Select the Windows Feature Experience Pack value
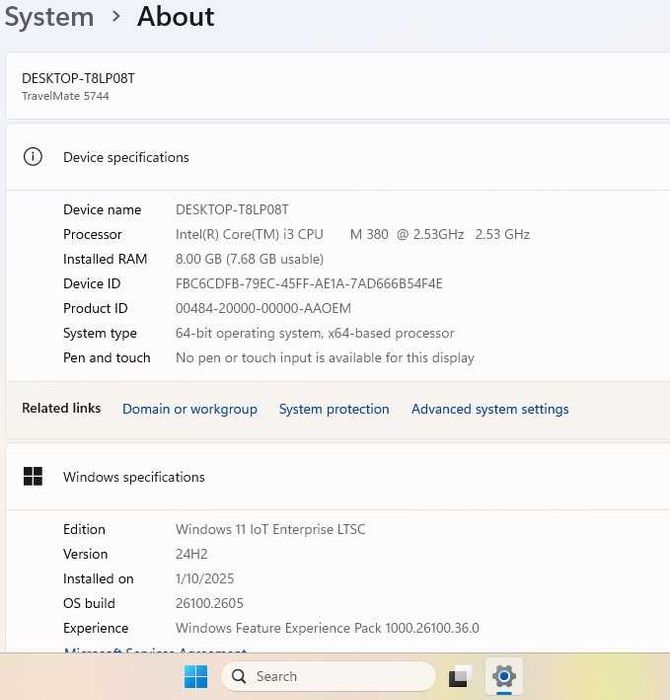This screenshot has height=700, width=670. point(327,628)
